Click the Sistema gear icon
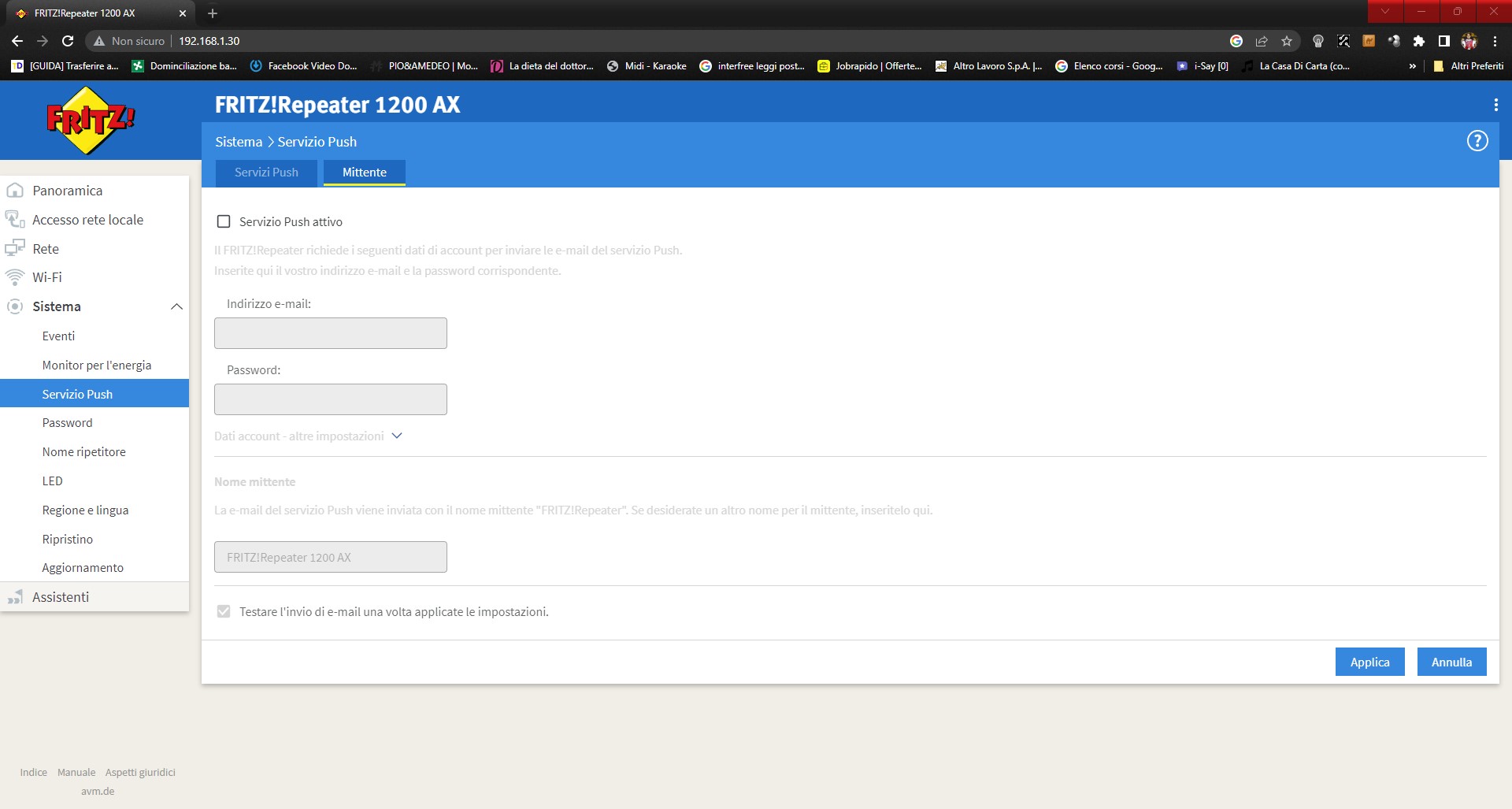 [x=15, y=306]
